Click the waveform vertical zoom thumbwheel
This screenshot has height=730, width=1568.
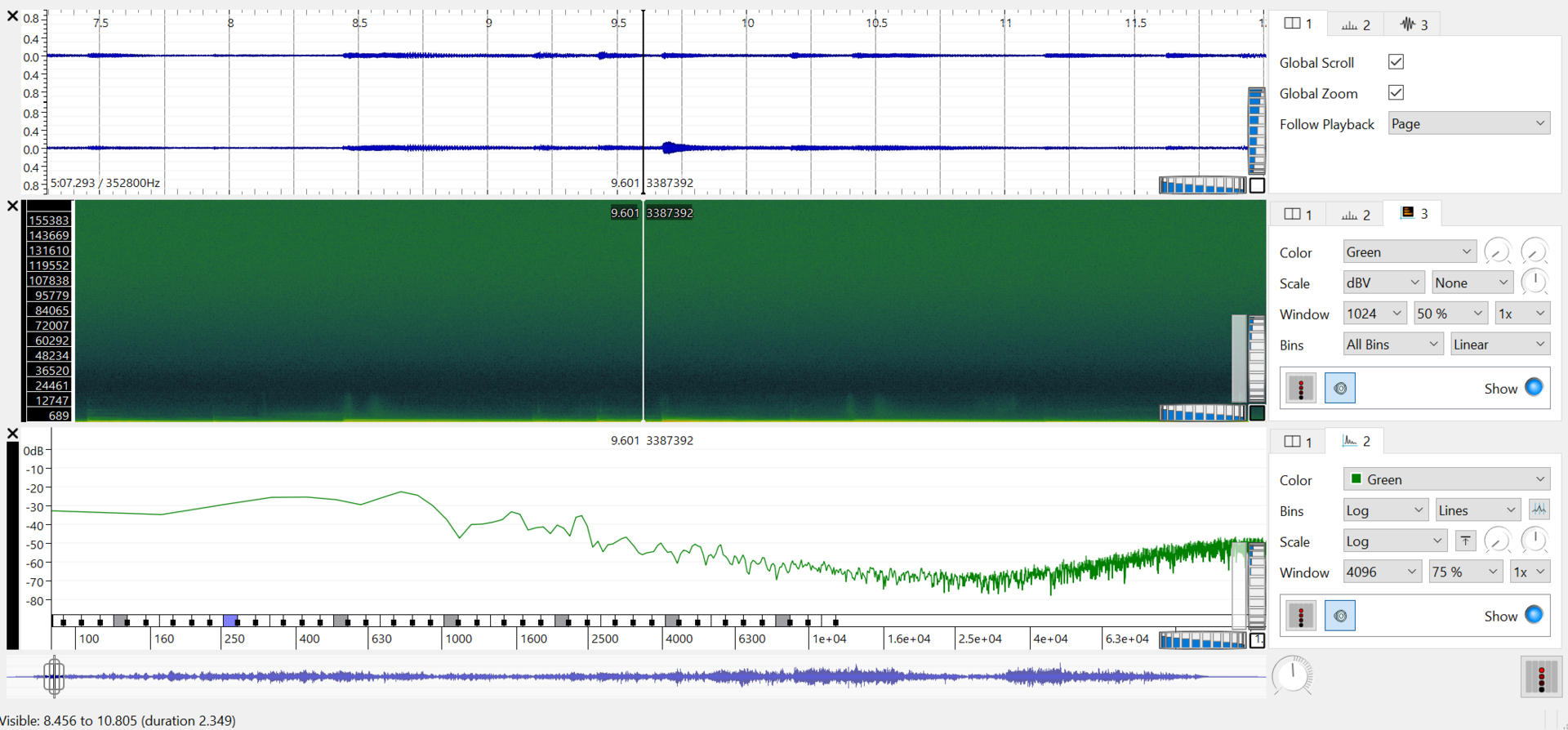click(1256, 131)
